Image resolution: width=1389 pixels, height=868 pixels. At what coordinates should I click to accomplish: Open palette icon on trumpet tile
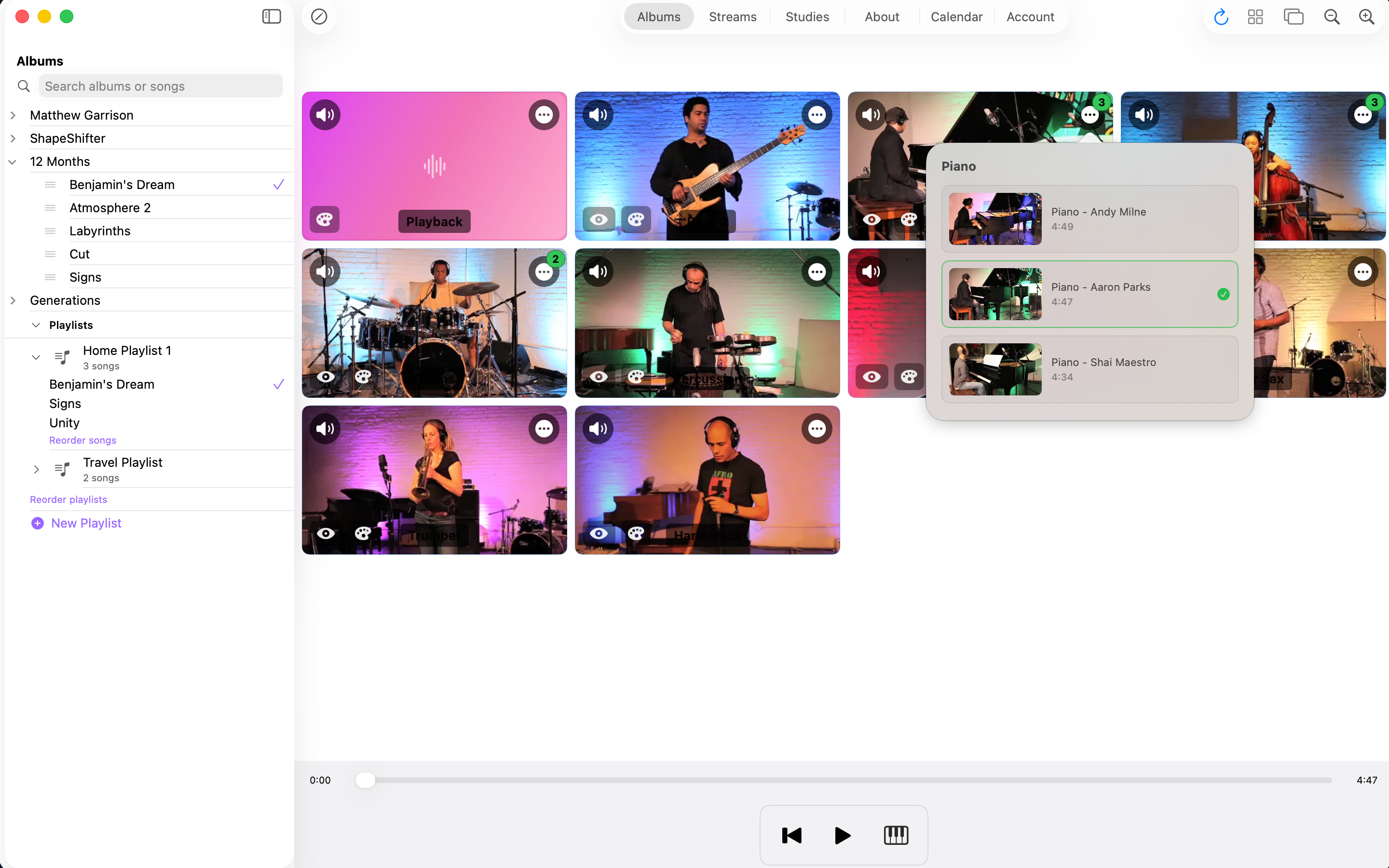click(x=363, y=533)
